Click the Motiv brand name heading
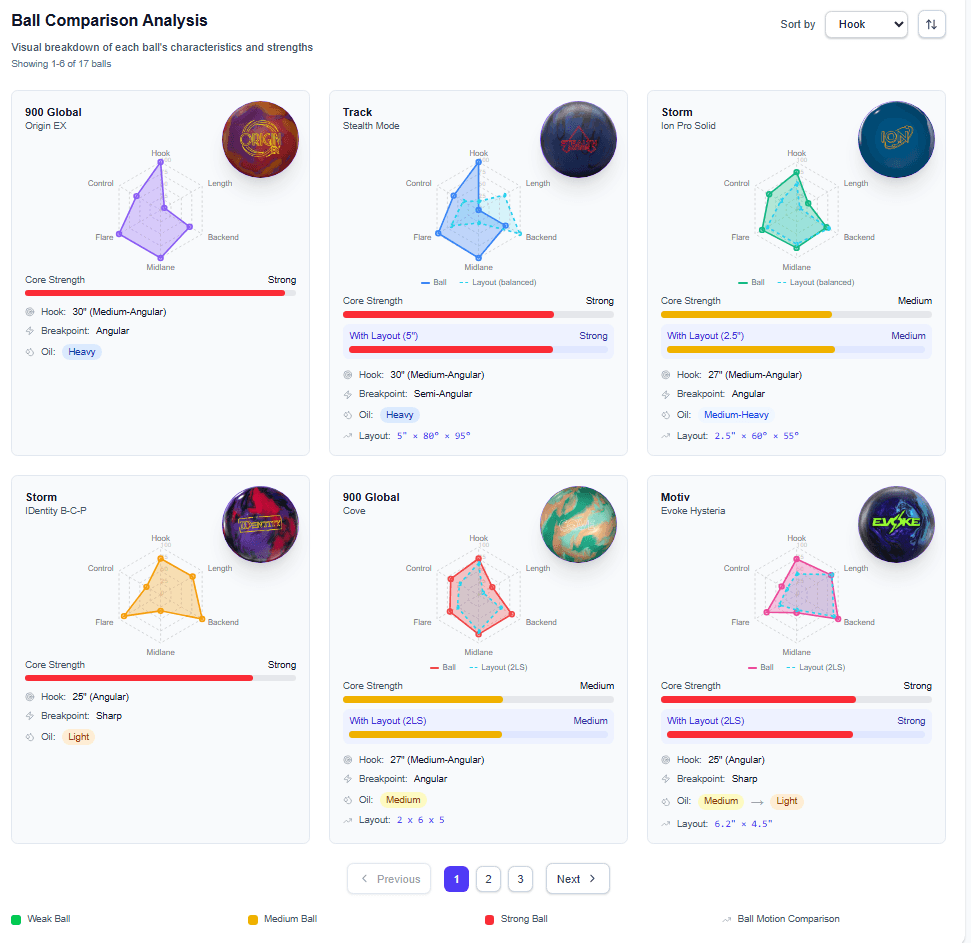The image size is (971, 943). 675,497
